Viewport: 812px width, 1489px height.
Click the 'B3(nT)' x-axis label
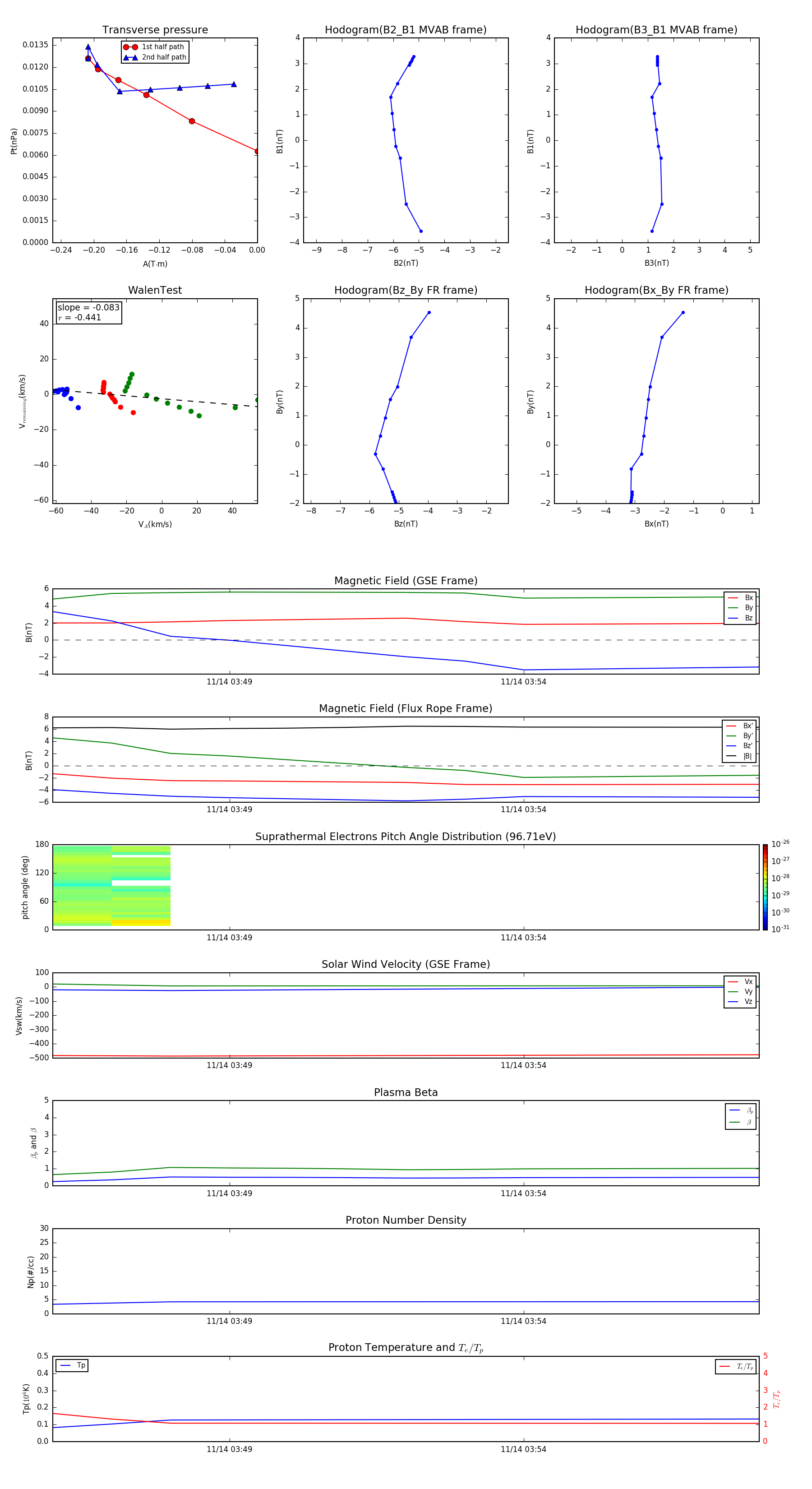pyautogui.click(x=656, y=263)
